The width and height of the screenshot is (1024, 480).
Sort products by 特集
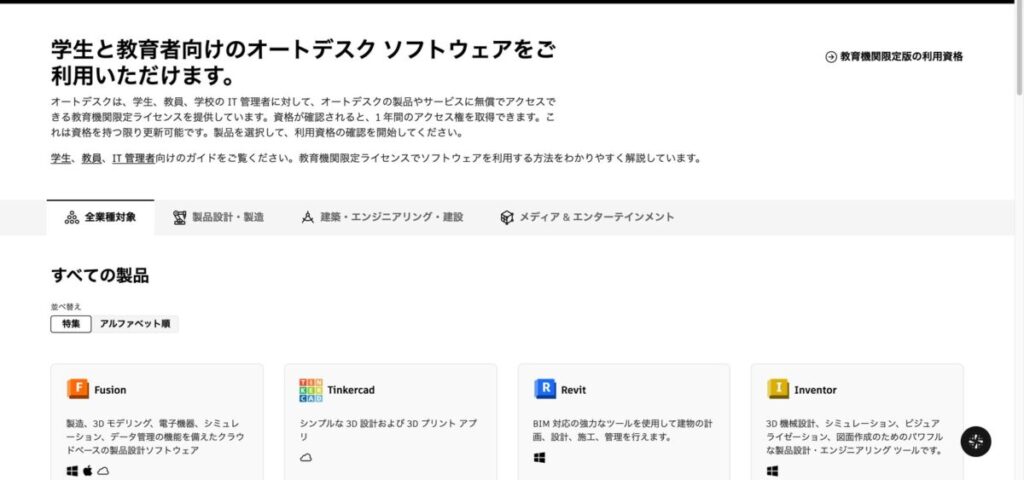point(71,324)
